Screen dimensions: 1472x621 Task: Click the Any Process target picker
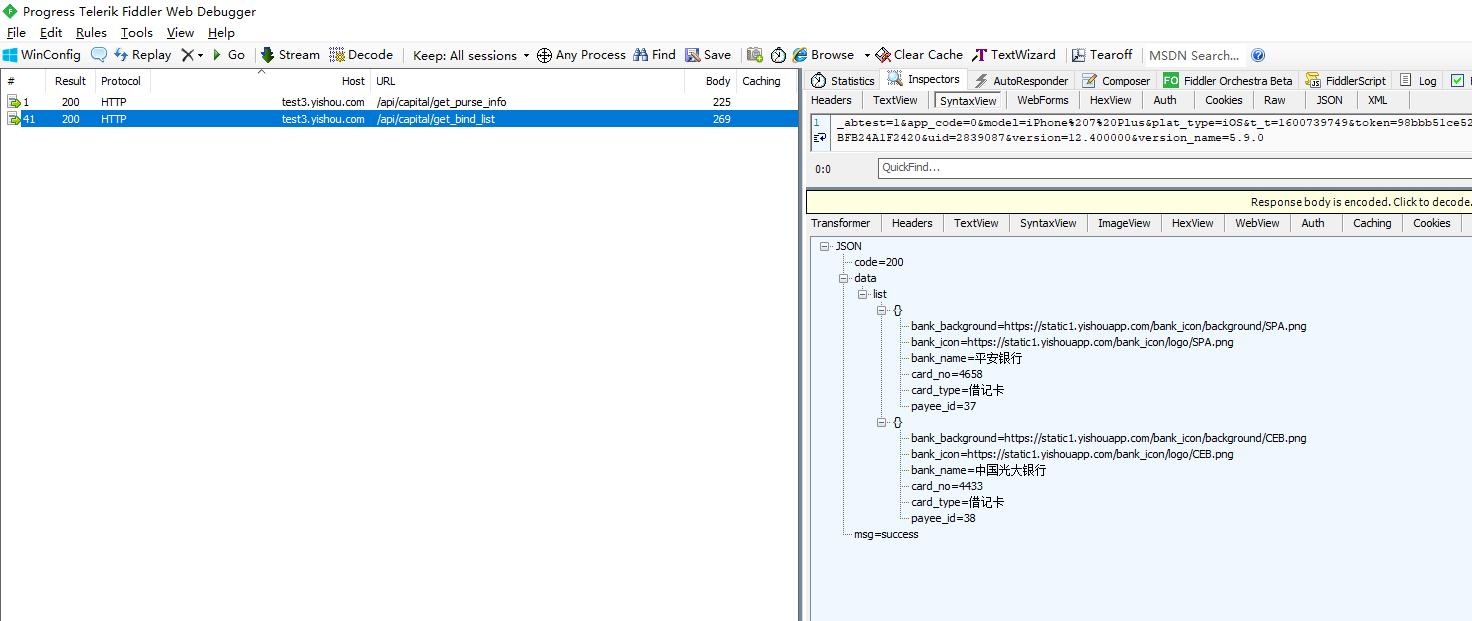[581, 55]
